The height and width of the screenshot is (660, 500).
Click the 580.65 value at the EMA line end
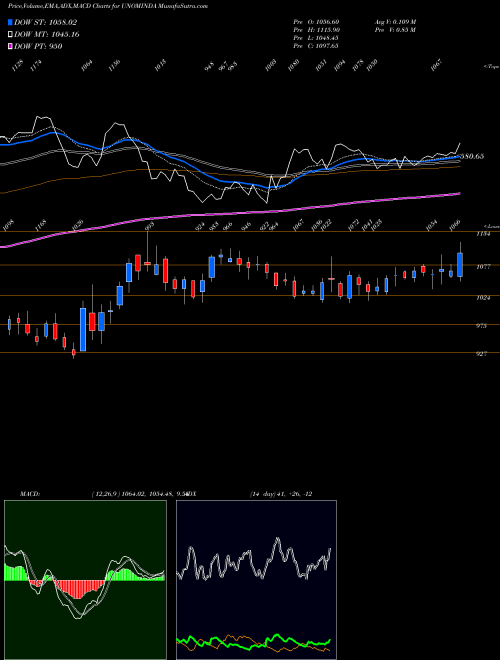click(472, 156)
